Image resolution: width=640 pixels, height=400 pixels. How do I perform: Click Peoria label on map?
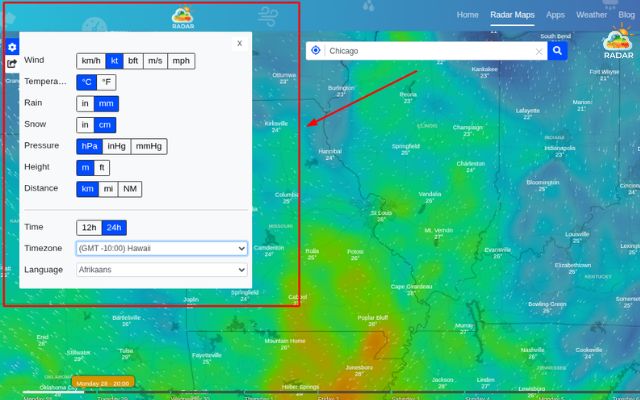coord(408,94)
